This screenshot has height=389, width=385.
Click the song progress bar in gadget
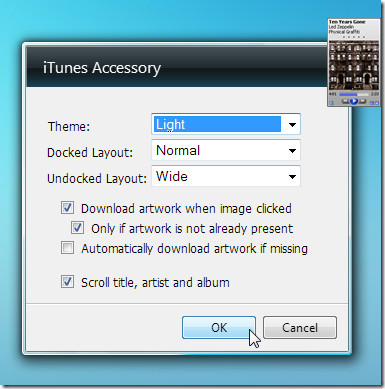(x=354, y=95)
